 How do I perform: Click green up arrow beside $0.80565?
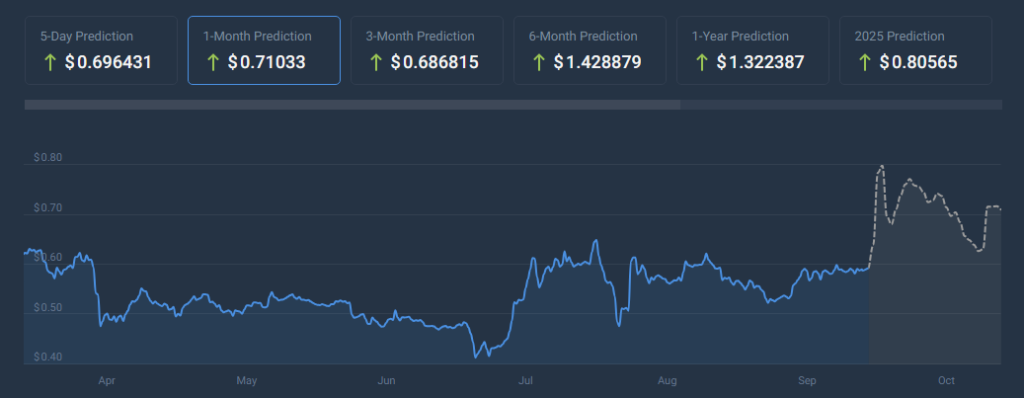click(864, 63)
